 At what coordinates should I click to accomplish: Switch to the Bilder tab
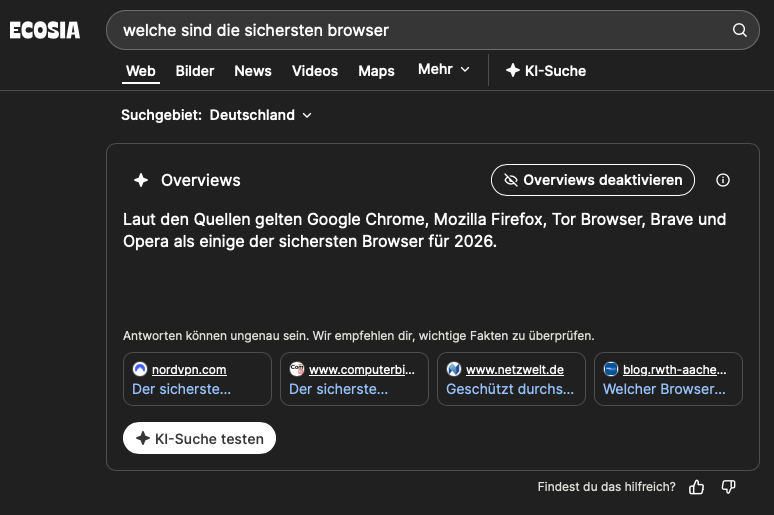coord(195,71)
